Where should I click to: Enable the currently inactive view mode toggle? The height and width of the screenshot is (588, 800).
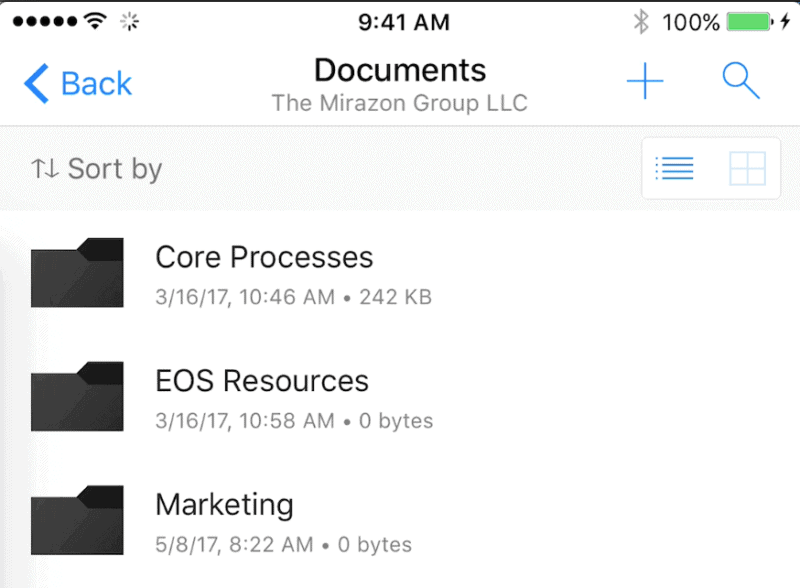(x=747, y=168)
